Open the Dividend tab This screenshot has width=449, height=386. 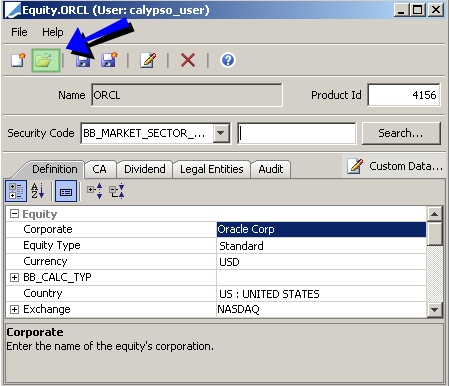[x=145, y=169]
